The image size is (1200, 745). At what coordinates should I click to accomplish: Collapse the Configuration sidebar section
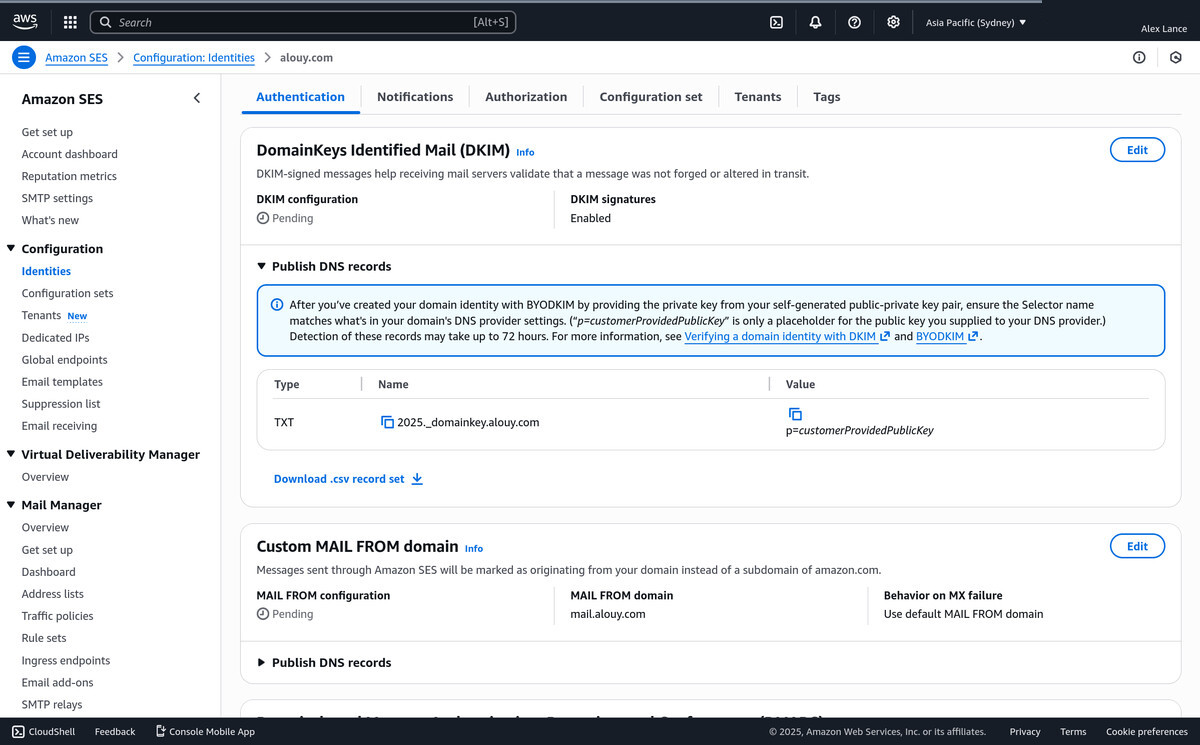11,249
